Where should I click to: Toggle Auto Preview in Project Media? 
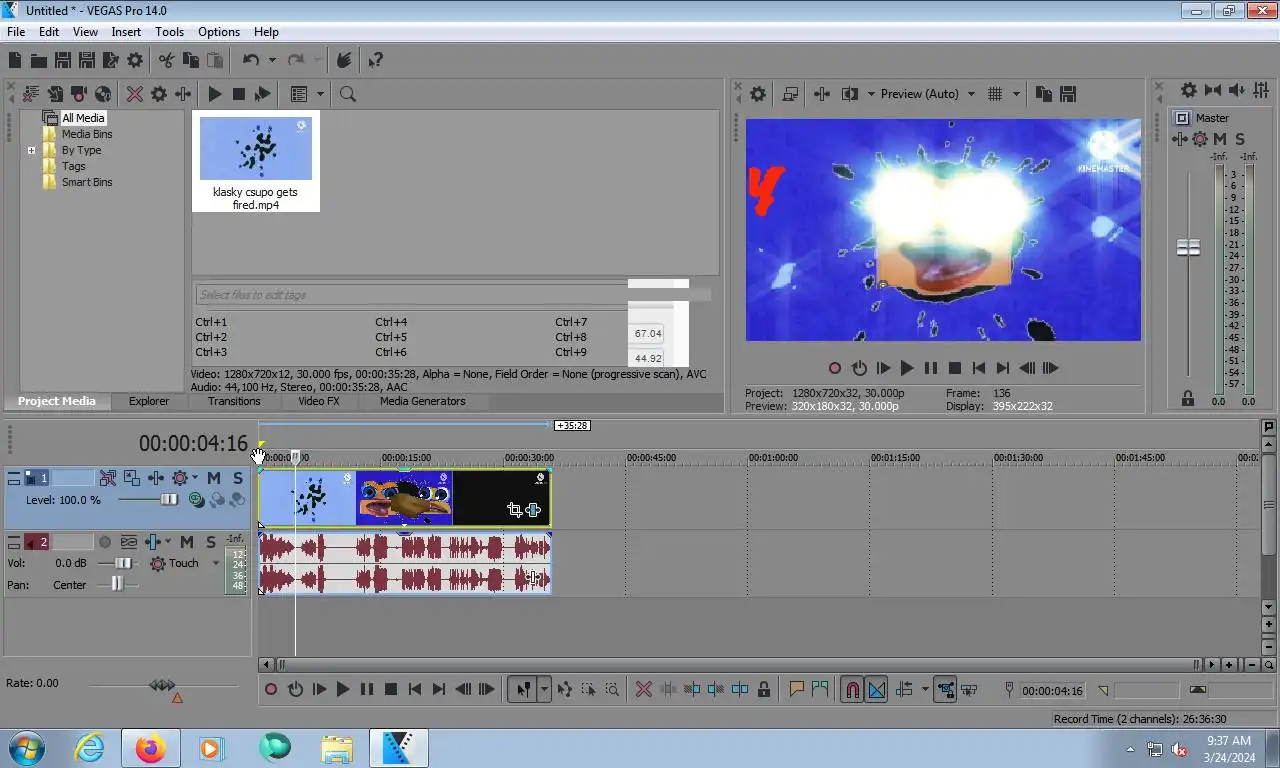tap(263, 94)
